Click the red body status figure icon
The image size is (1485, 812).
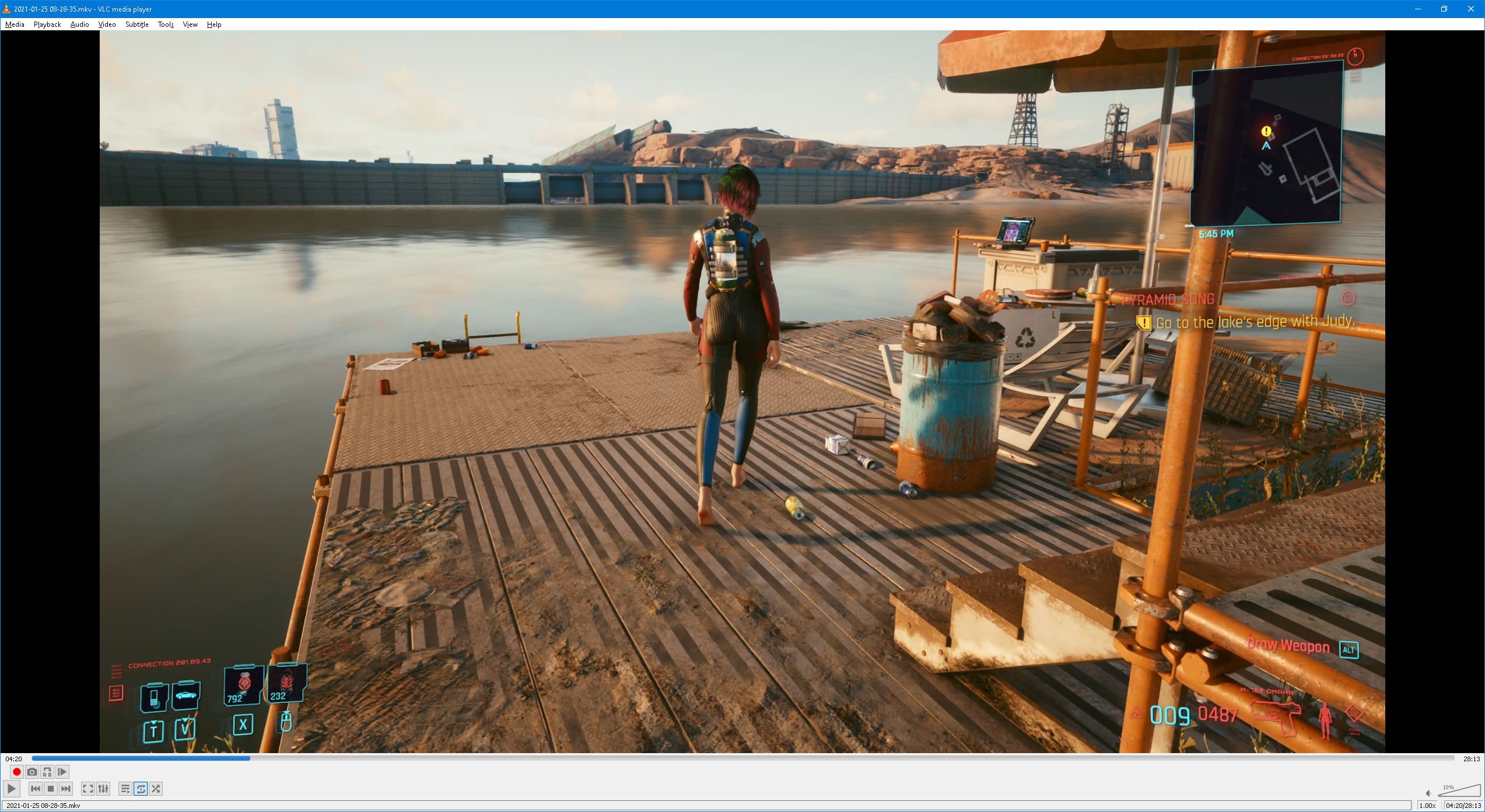coord(1325,720)
